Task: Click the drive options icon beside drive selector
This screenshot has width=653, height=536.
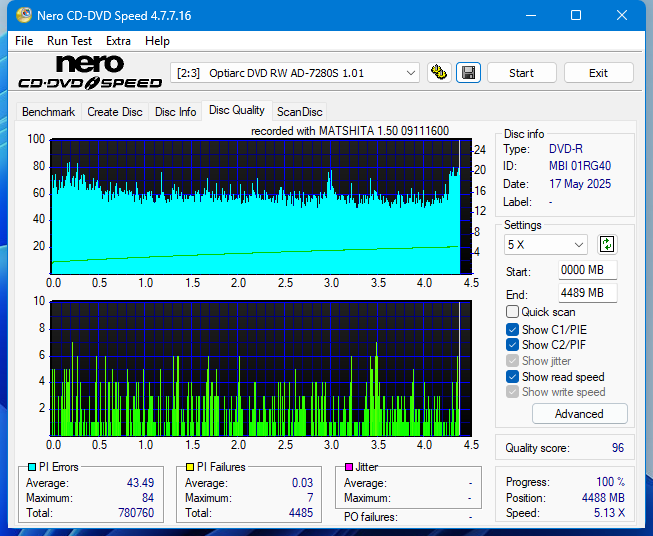Action: (x=438, y=73)
